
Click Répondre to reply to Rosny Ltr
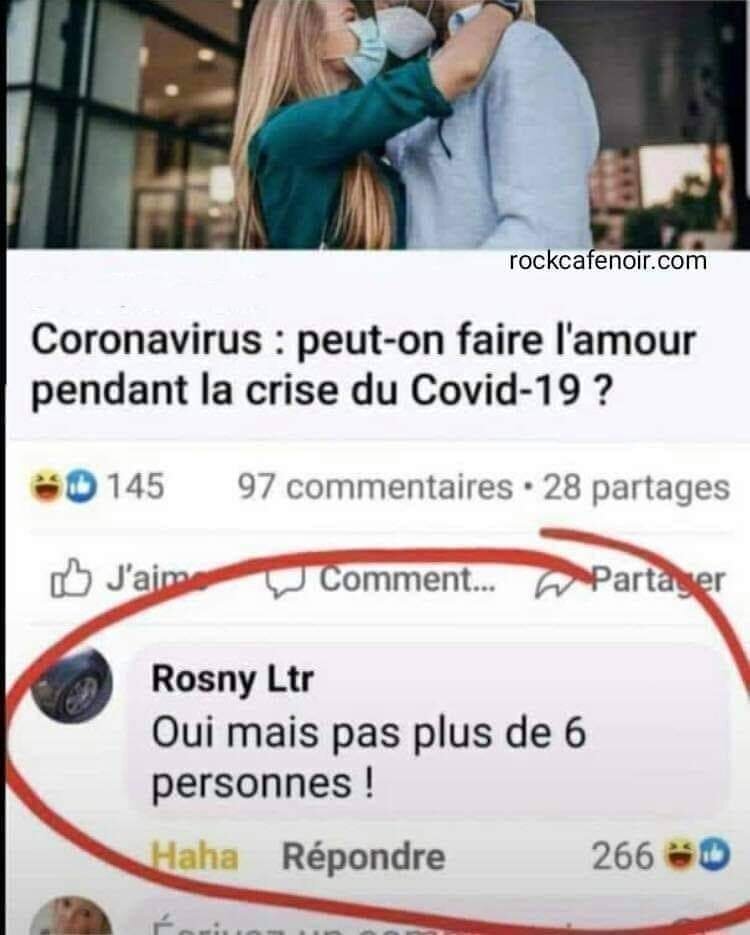point(363,857)
